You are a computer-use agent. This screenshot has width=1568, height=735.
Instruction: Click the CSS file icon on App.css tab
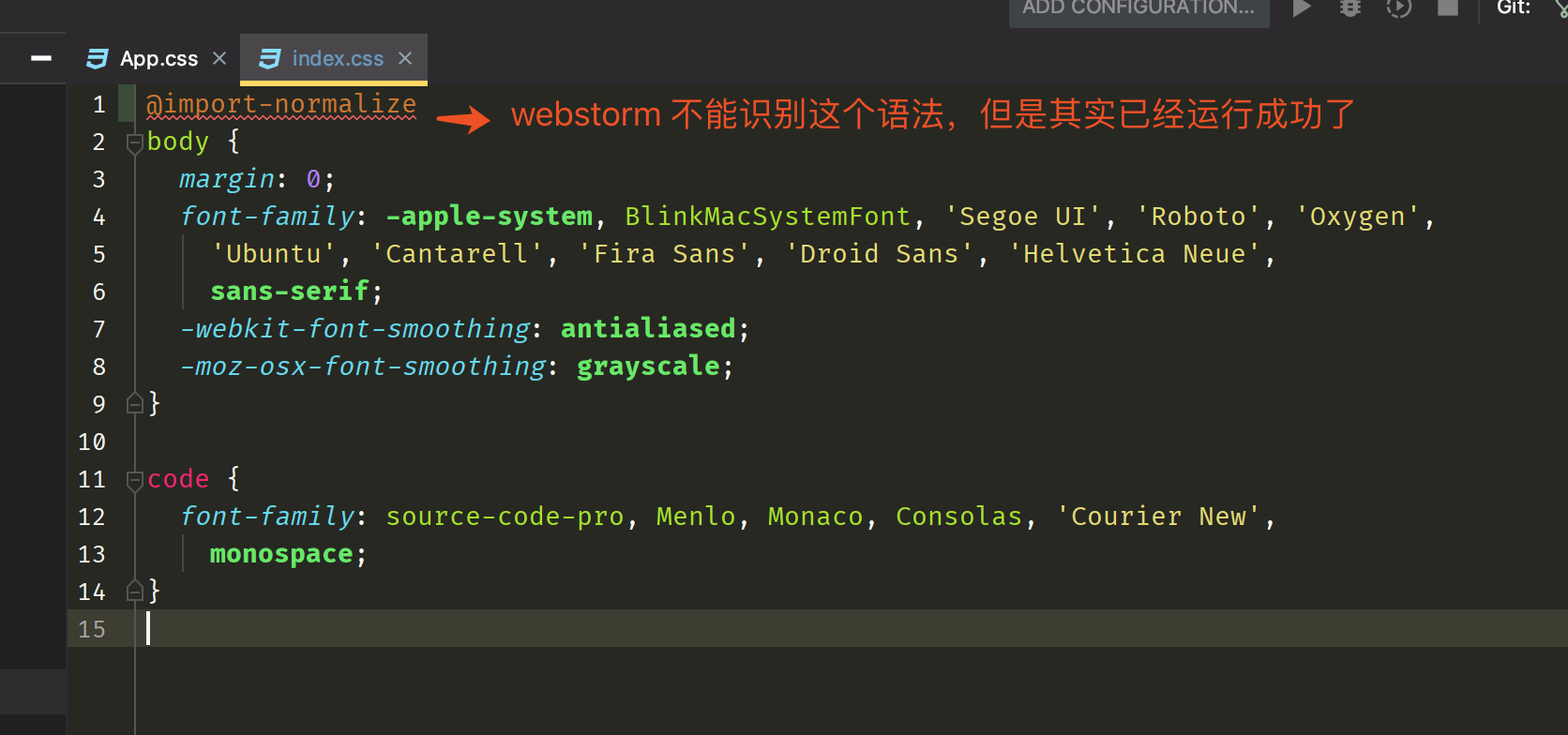(x=97, y=59)
